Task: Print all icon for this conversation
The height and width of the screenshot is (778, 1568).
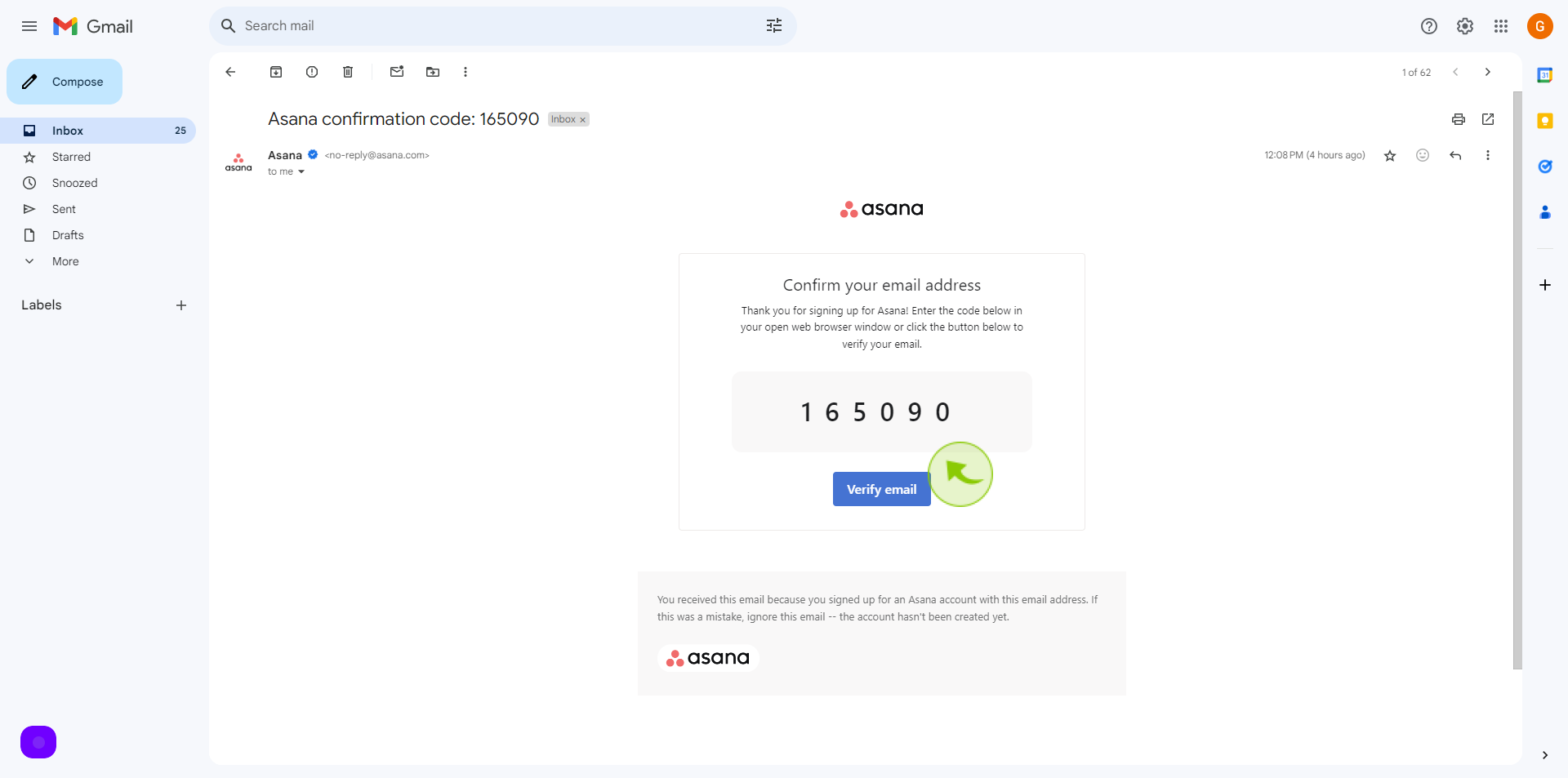Action: click(x=1459, y=119)
